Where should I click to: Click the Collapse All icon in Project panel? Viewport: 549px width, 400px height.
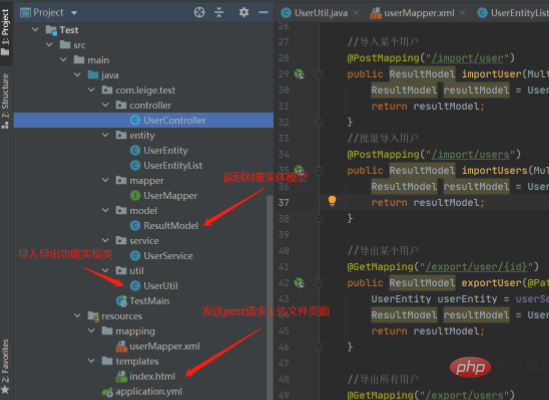219,12
